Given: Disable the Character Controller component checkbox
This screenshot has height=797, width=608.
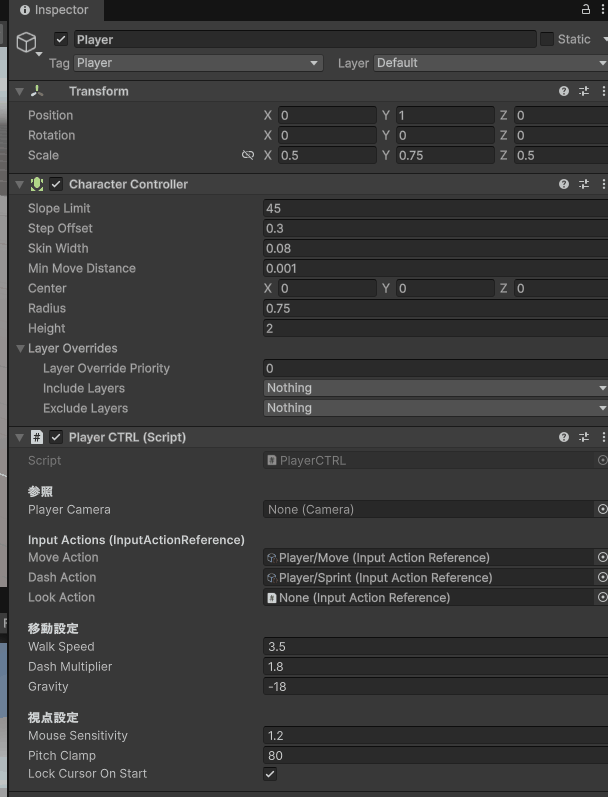Looking at the screenshot, I should pos(56,184).
